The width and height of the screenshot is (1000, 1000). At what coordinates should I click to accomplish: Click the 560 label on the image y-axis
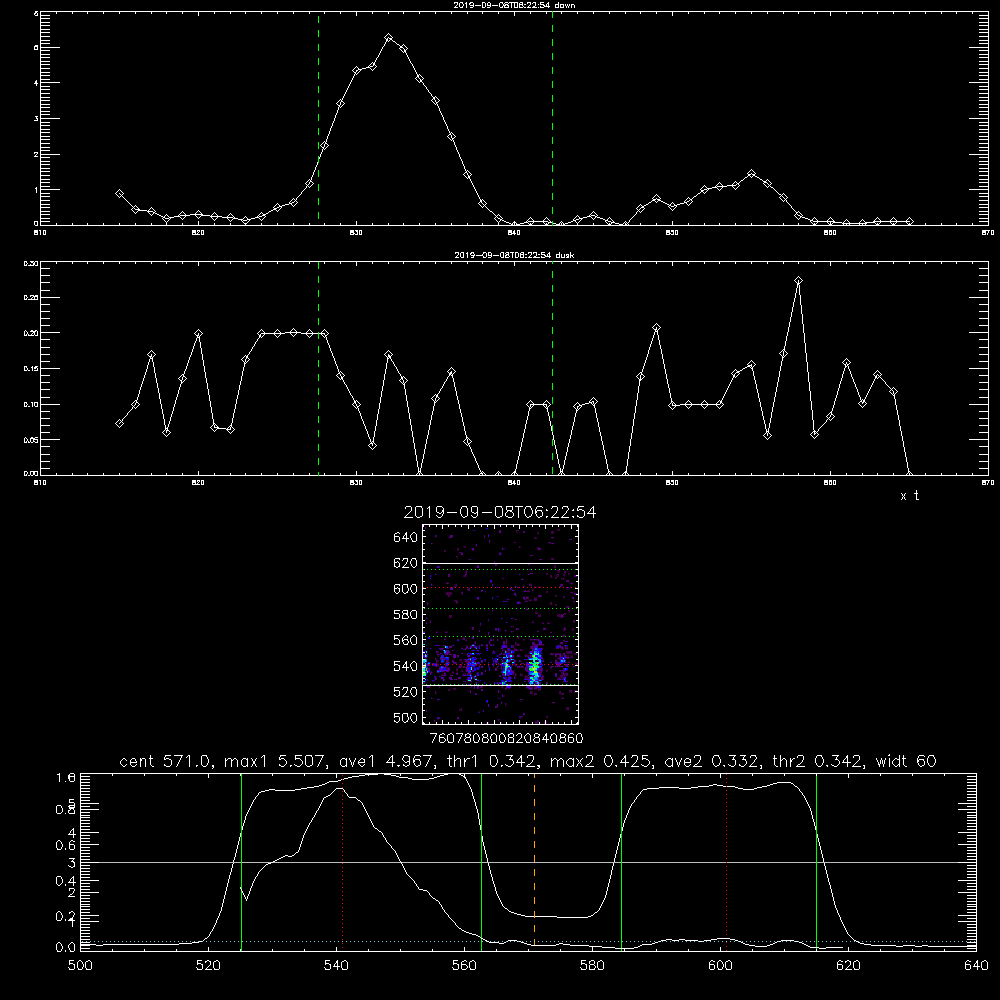tap(406, 640)
